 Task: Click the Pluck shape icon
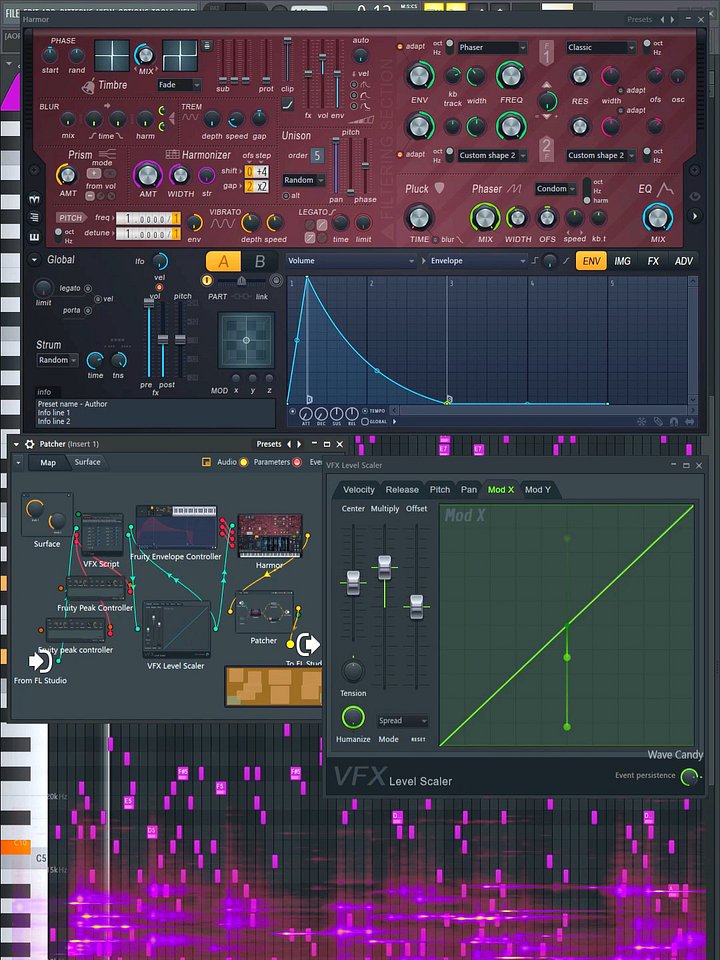point(439,188)
